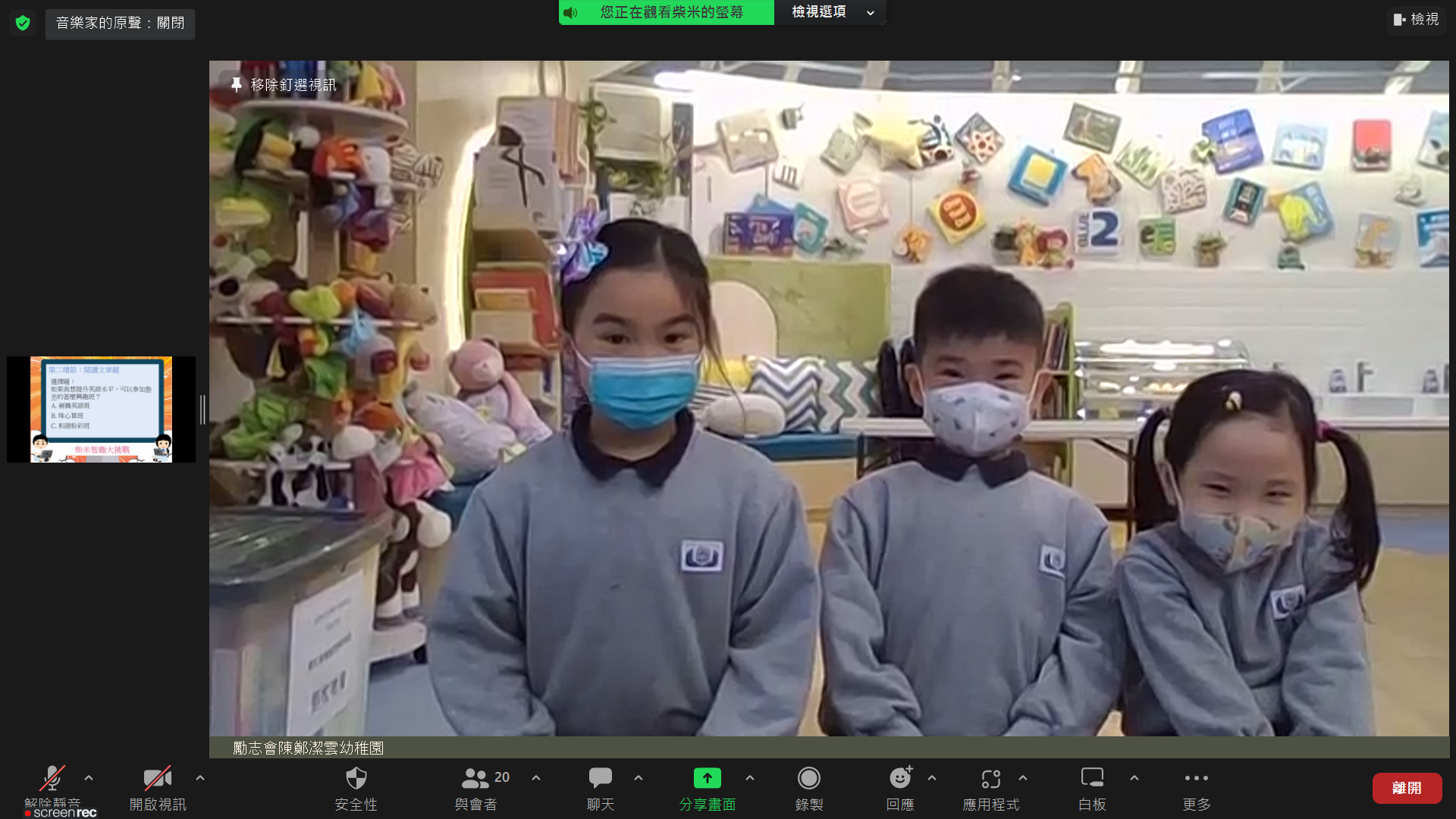Click the red Leave meeting button

1406,788
